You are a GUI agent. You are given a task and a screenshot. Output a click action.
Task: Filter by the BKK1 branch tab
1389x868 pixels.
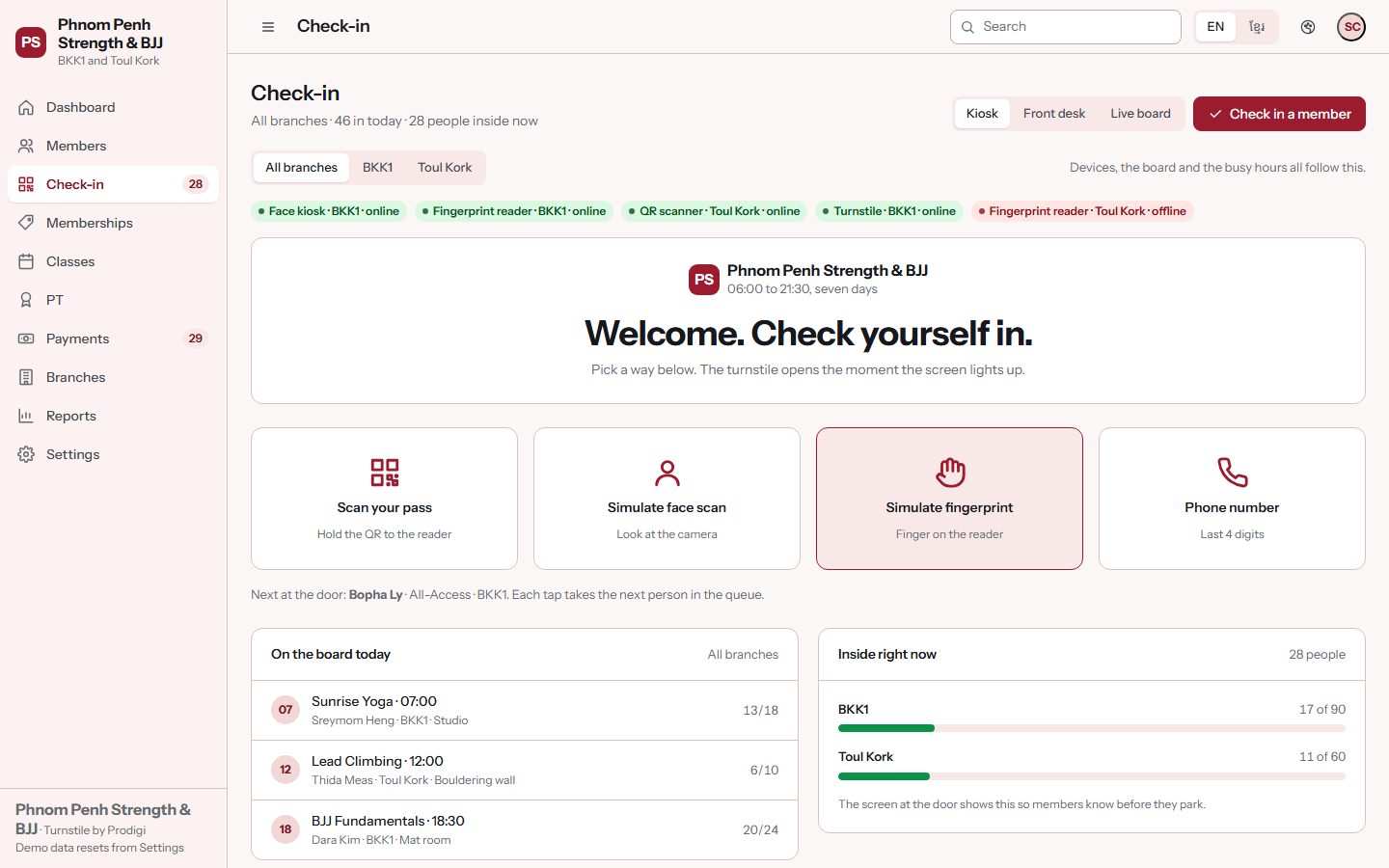point(377,168)
